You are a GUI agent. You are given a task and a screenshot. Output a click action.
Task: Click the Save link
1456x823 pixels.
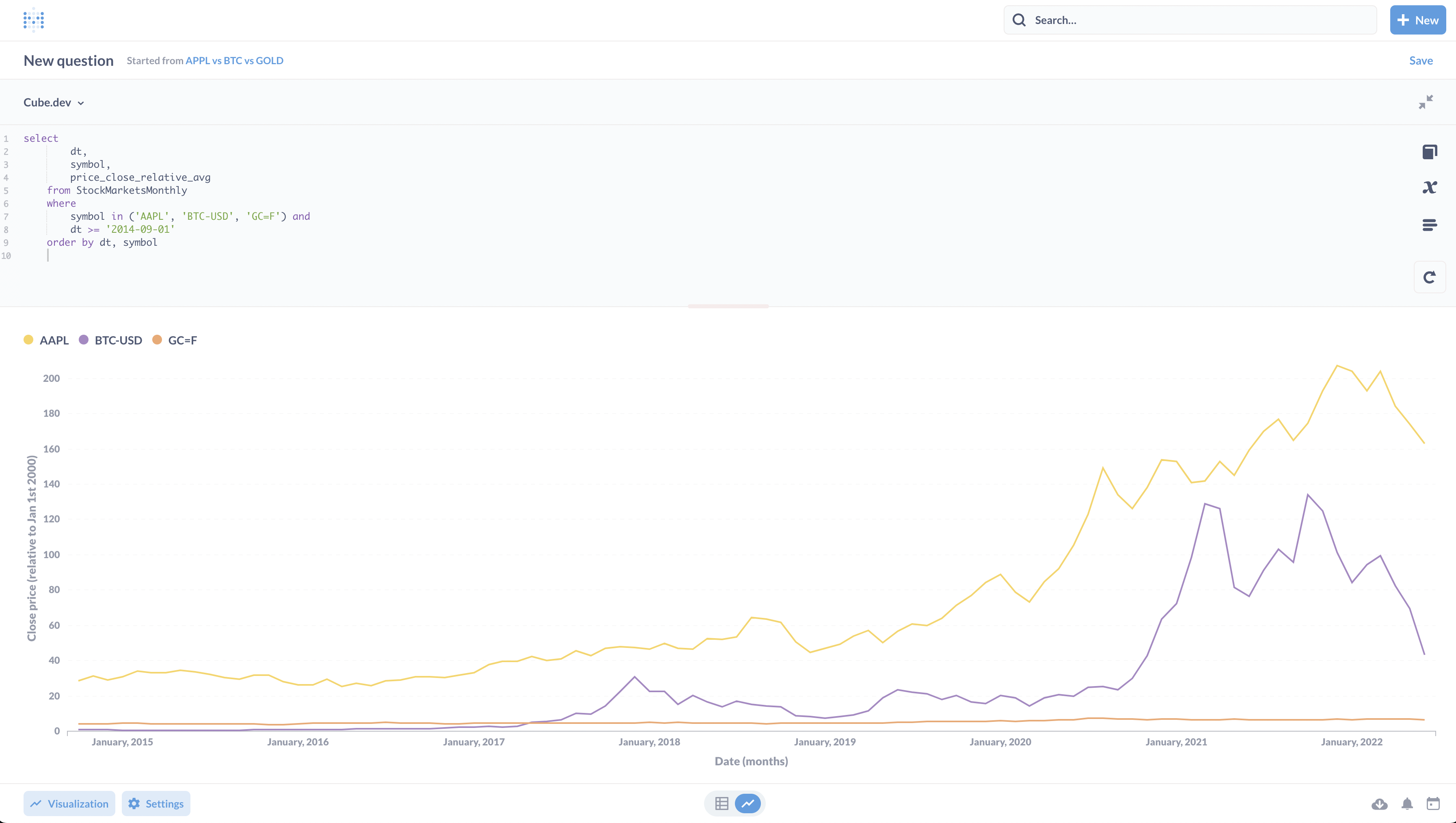[x=1420, y=61]
